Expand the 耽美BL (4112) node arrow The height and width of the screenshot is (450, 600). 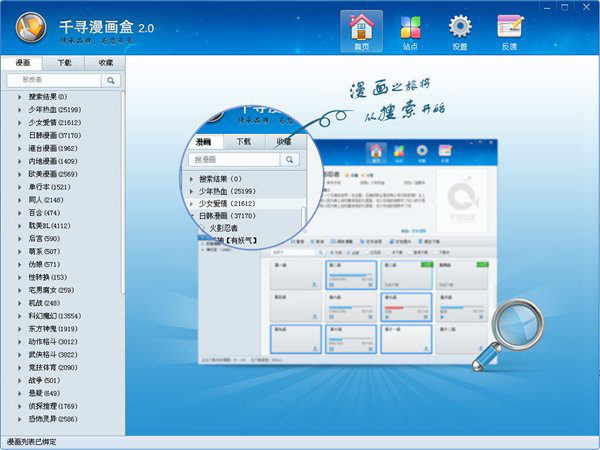click(x=20, y=226)
